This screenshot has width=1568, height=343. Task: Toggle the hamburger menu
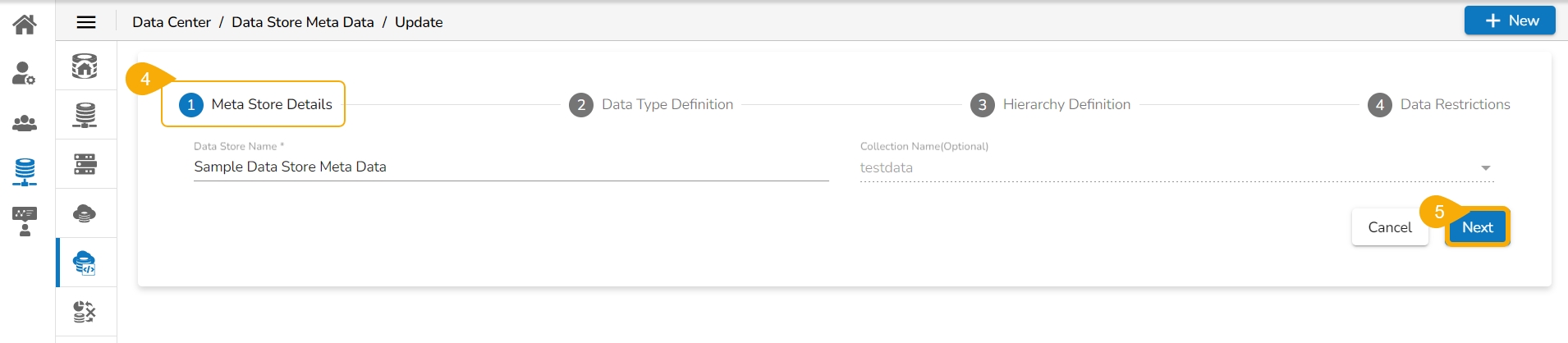(x=86, y=22)
